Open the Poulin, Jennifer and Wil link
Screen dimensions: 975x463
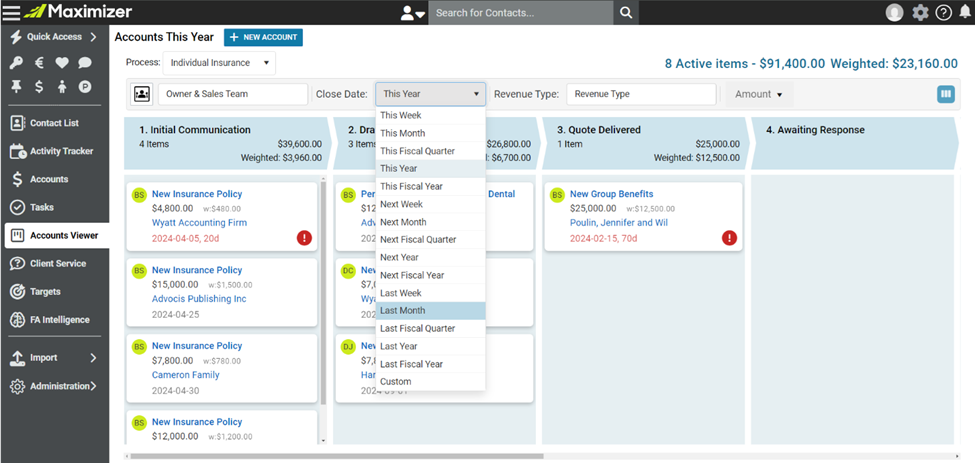click(x=619, y=222)
